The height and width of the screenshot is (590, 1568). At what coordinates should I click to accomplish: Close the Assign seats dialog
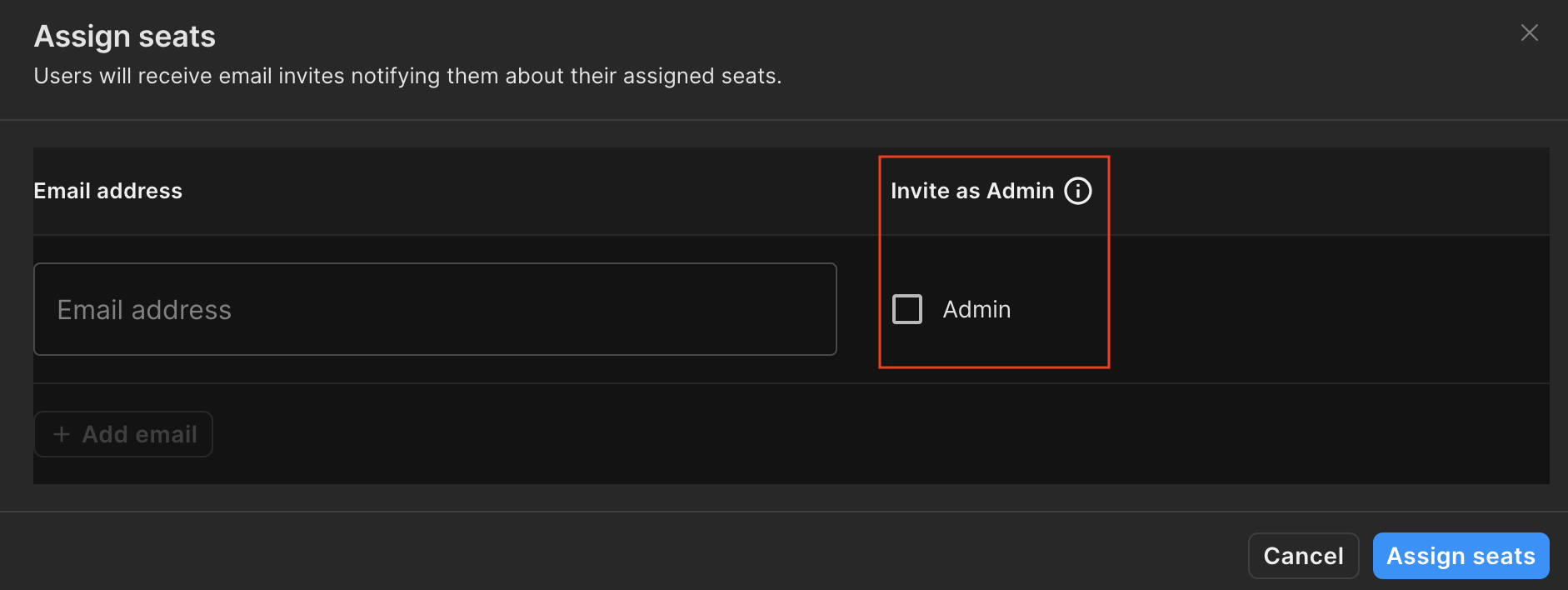click(x=1529, y=33)
